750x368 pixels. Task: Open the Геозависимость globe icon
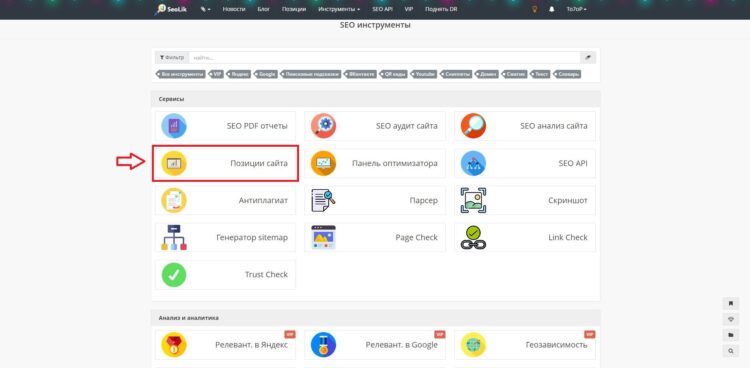click(473, 345)
